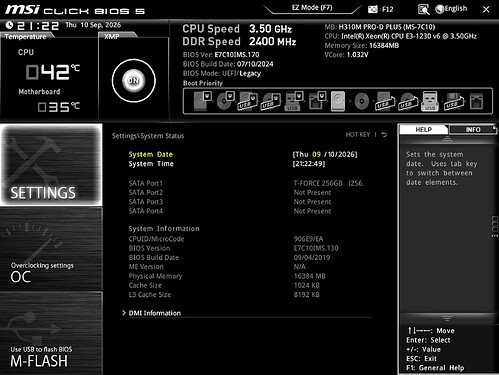Select legacy USB floppy boot icon

pos(454,101)
